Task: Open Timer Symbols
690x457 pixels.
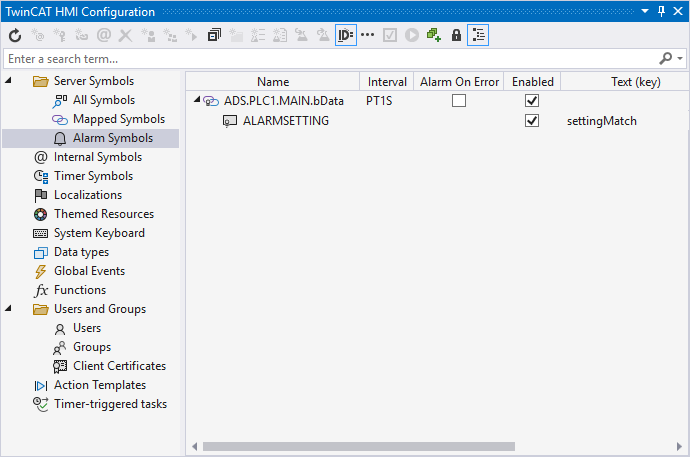Action: [x=93, y=175]
